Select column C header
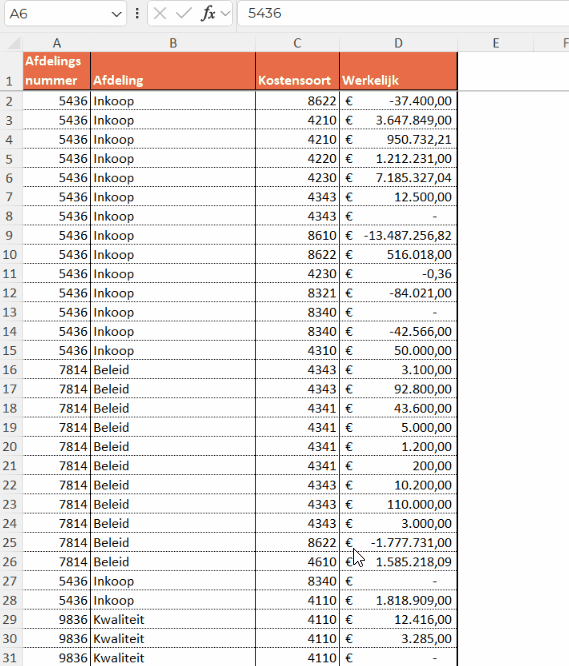Screen dimensions: 569x666 (297, 43)
